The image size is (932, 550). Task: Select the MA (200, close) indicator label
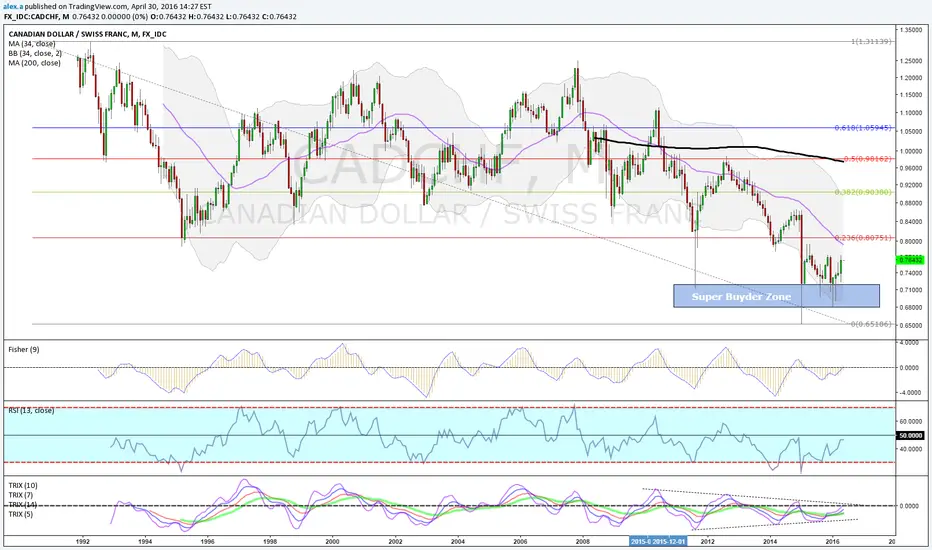34,63
